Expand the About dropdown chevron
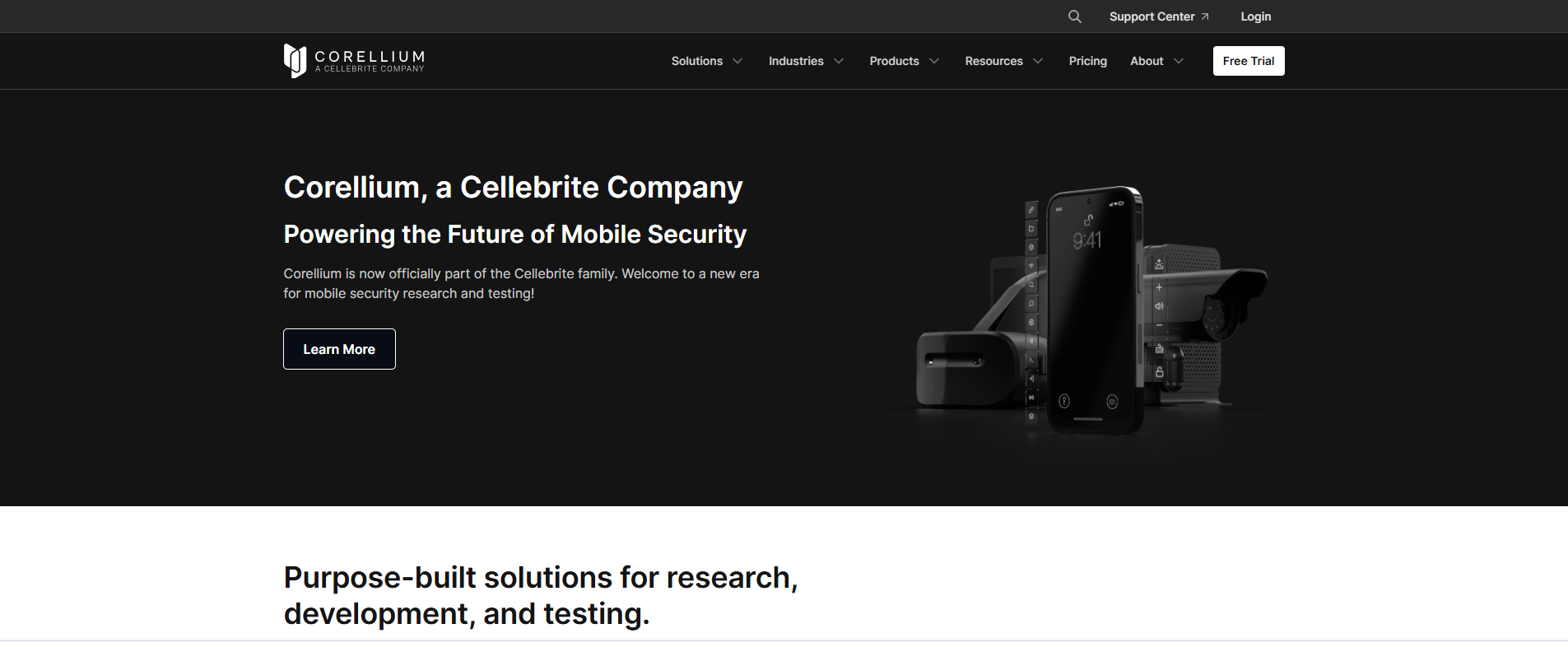This screenshot has height=647, width=1568. click(1179, 61)
